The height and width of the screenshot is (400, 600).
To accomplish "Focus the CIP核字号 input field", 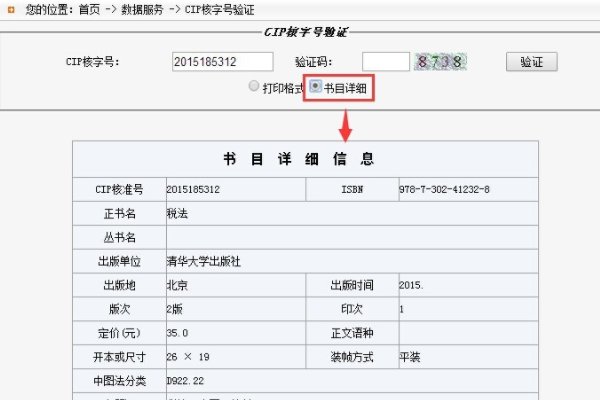I will coord(223,62).
